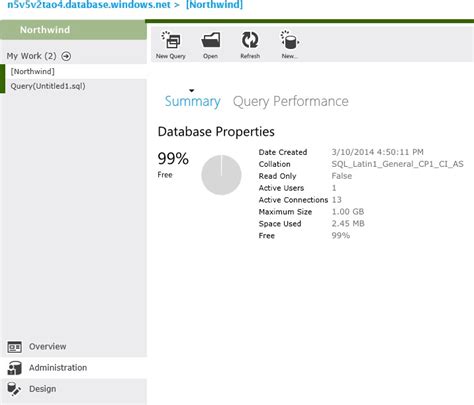Click the Active Connections value 13
Image resolution: width=474 pixels, height=405 pixels.
[337, 200]
